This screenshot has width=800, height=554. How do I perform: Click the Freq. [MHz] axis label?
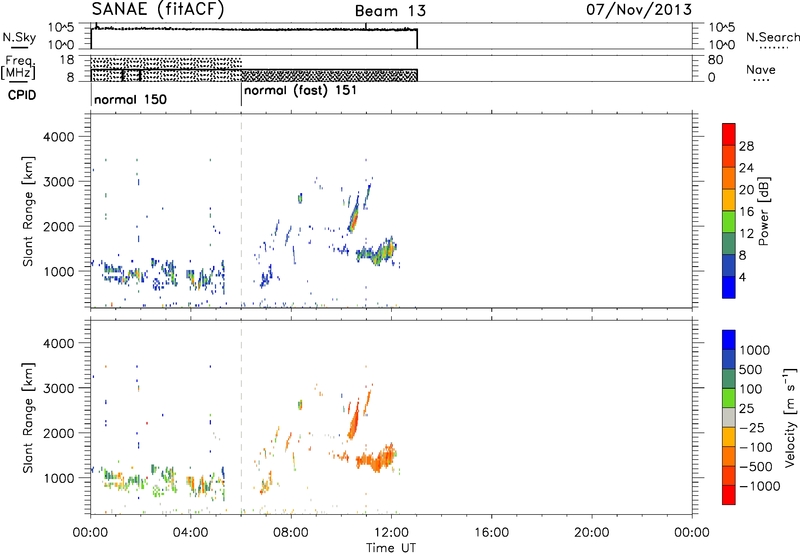click(18, 67)
